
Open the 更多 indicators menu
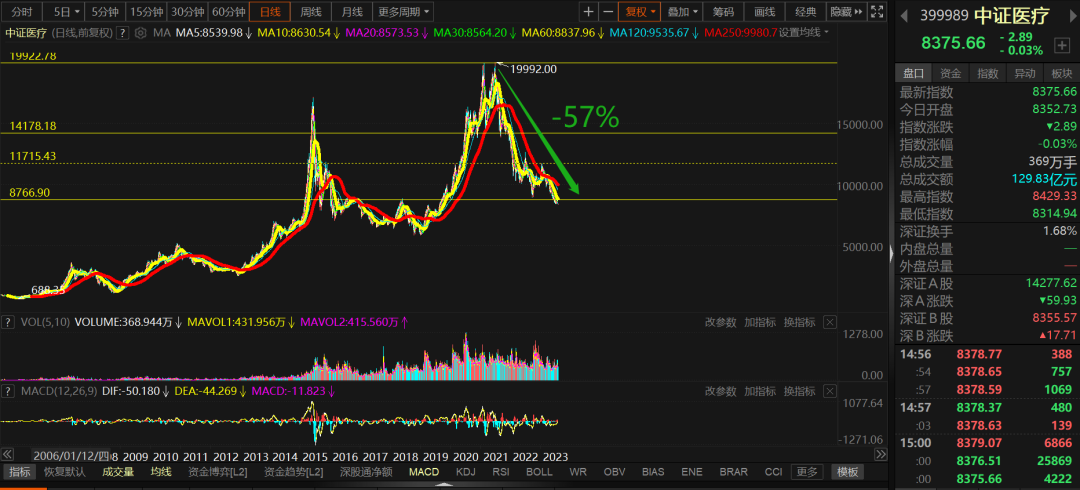pyautogui.click(x=807, y=472)
